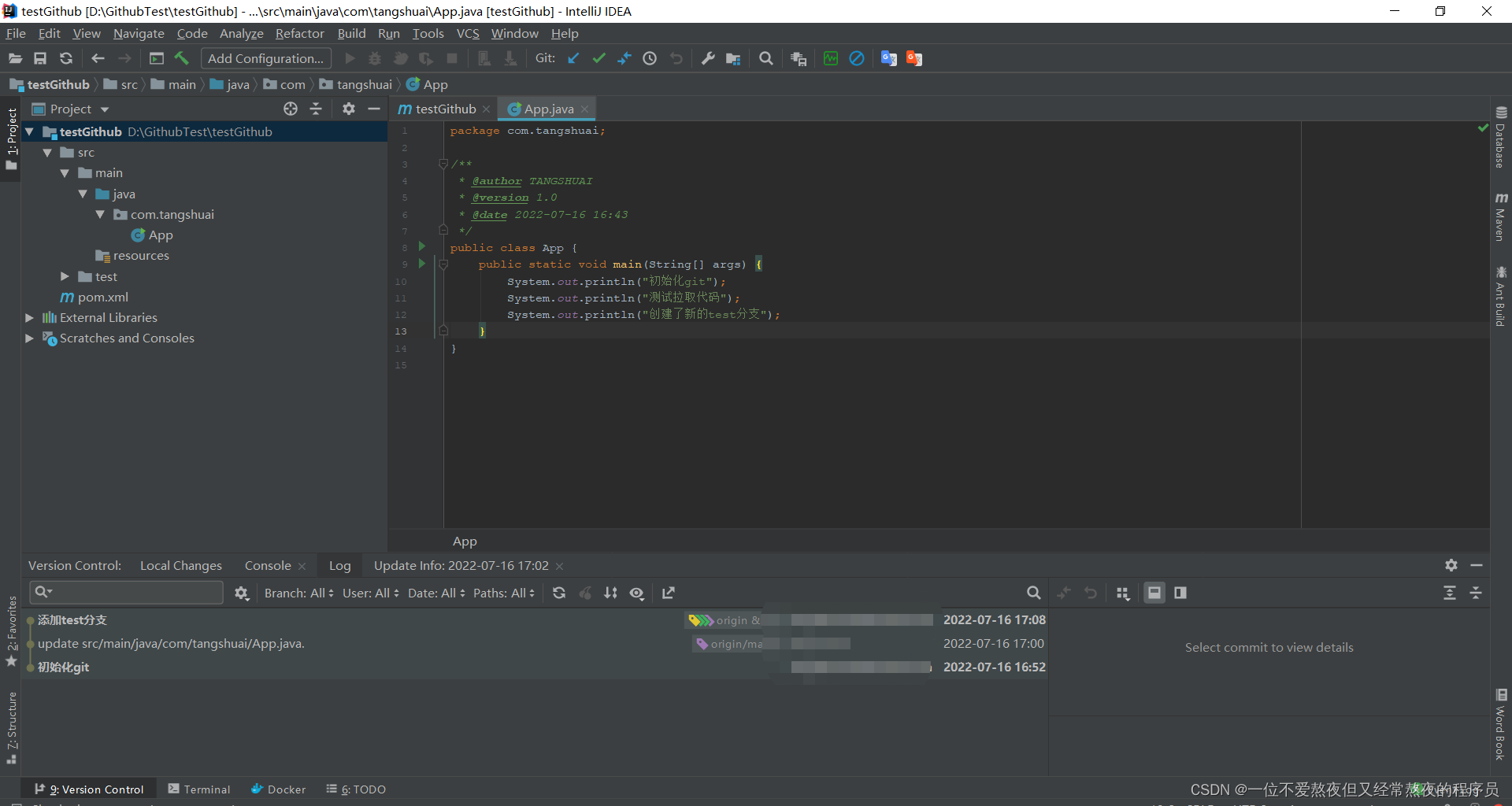Click the Open folder toolbar icon
This screenshot has width=1512, height=806.
coord(15,58)
